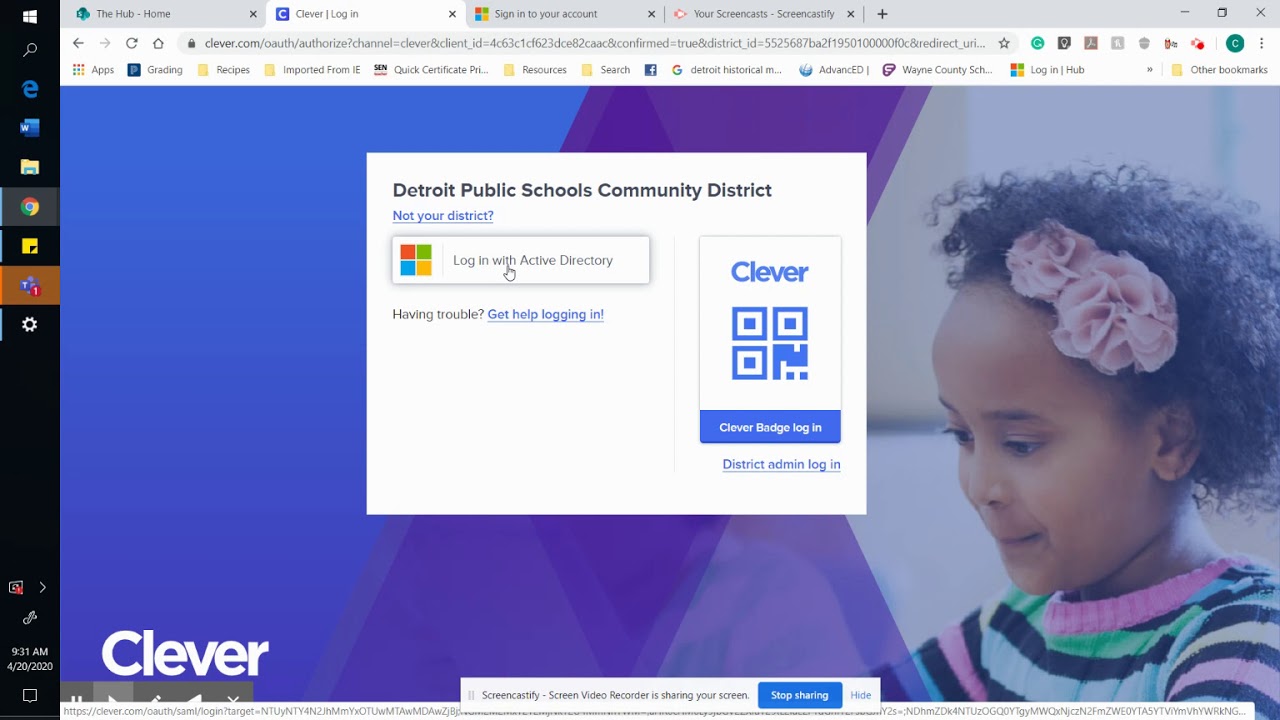1280x720 pixels.
Task: Open the lightbulb extension in Chrome toolbar
Action: tap(1064, 43)
